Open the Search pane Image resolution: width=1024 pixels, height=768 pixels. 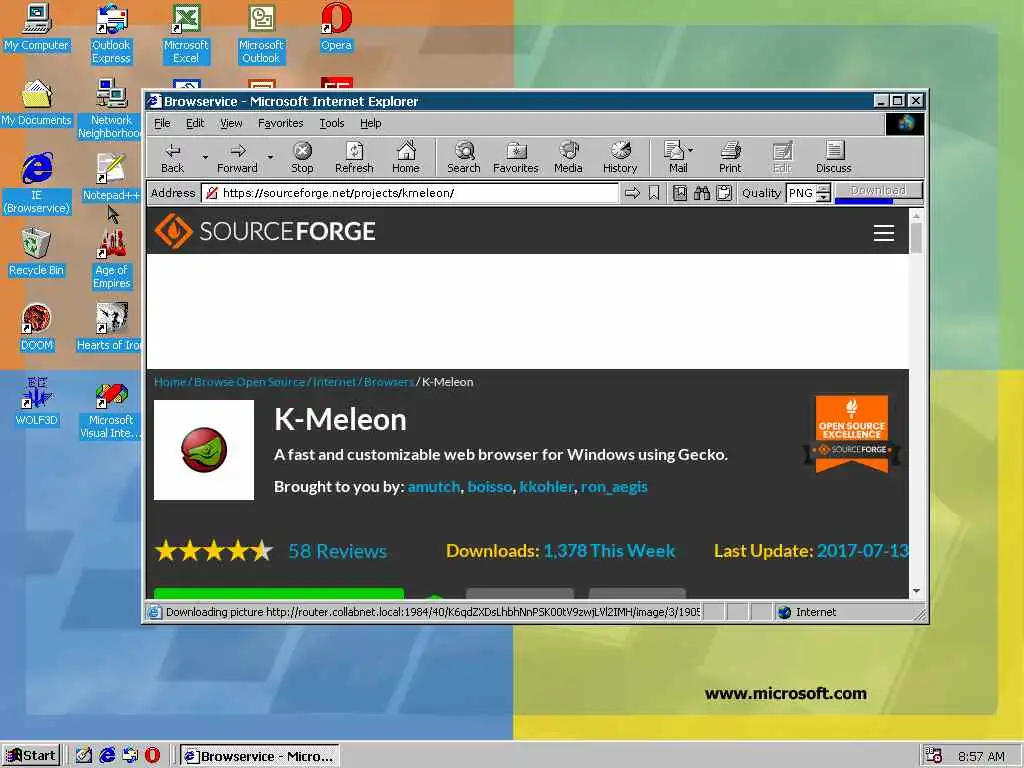pos(464,157)
